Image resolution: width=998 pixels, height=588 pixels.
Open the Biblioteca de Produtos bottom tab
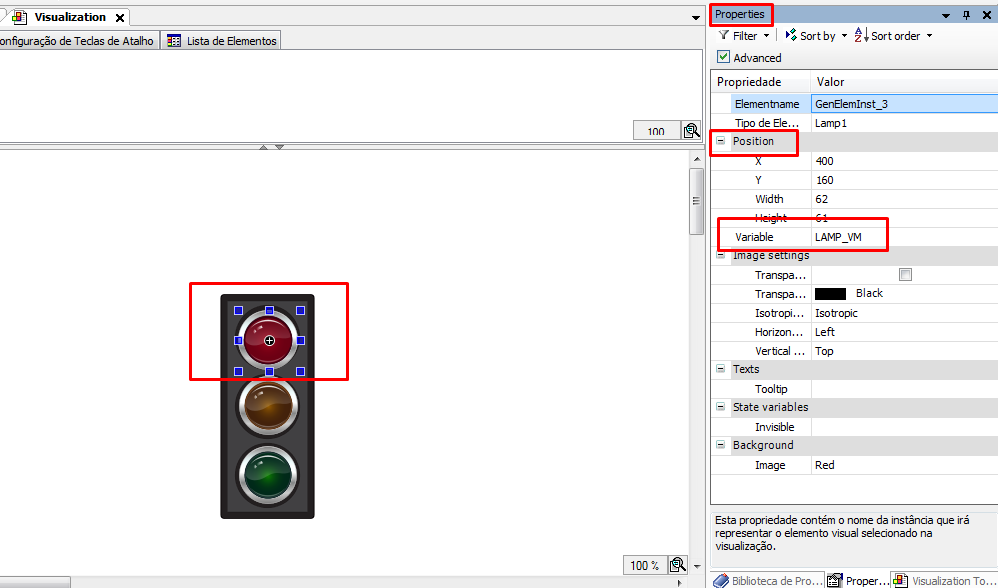(x=768, y=579)
